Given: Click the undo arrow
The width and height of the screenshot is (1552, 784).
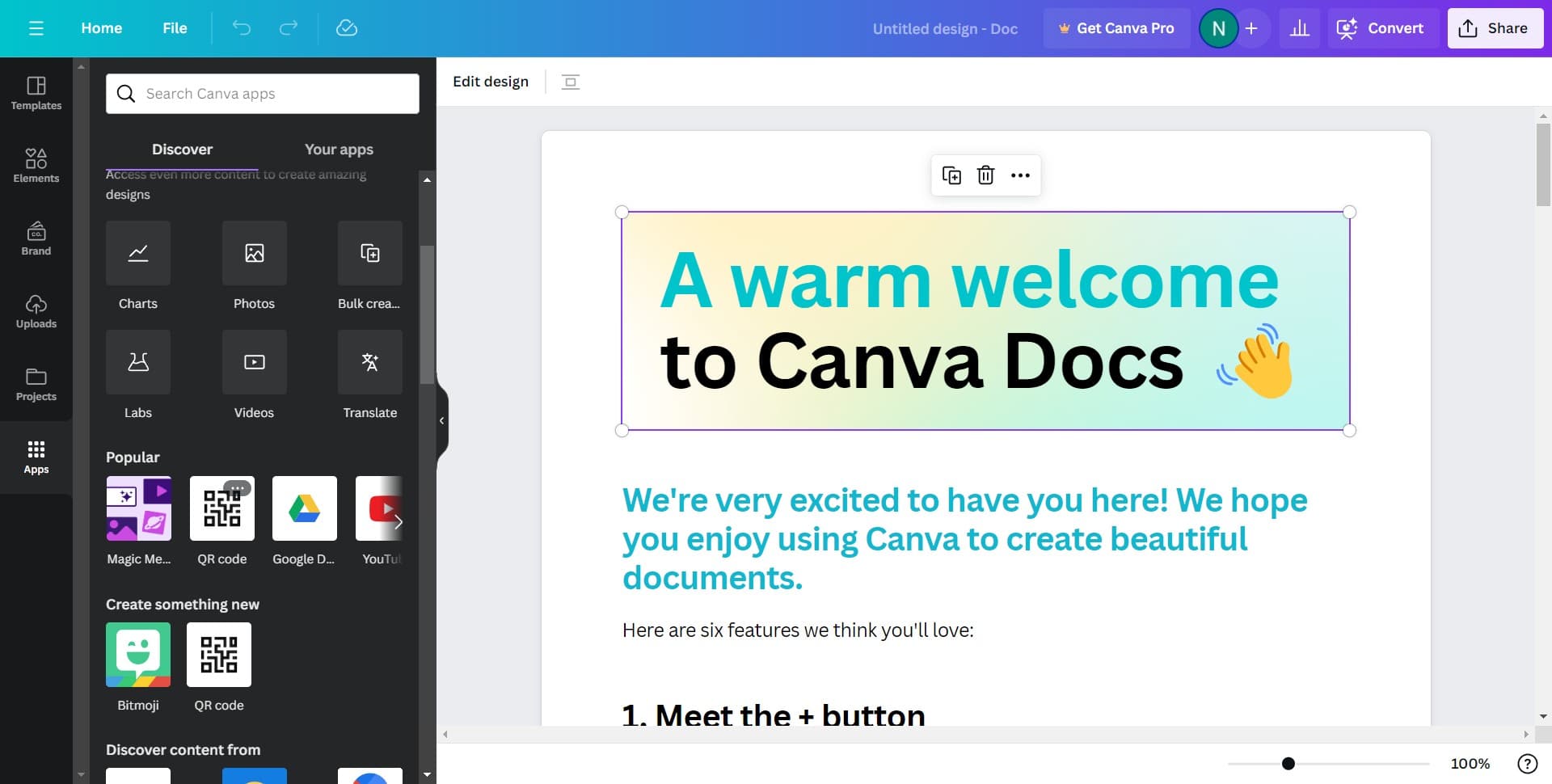Looking at the screenshot, I should tap(241, 28).
